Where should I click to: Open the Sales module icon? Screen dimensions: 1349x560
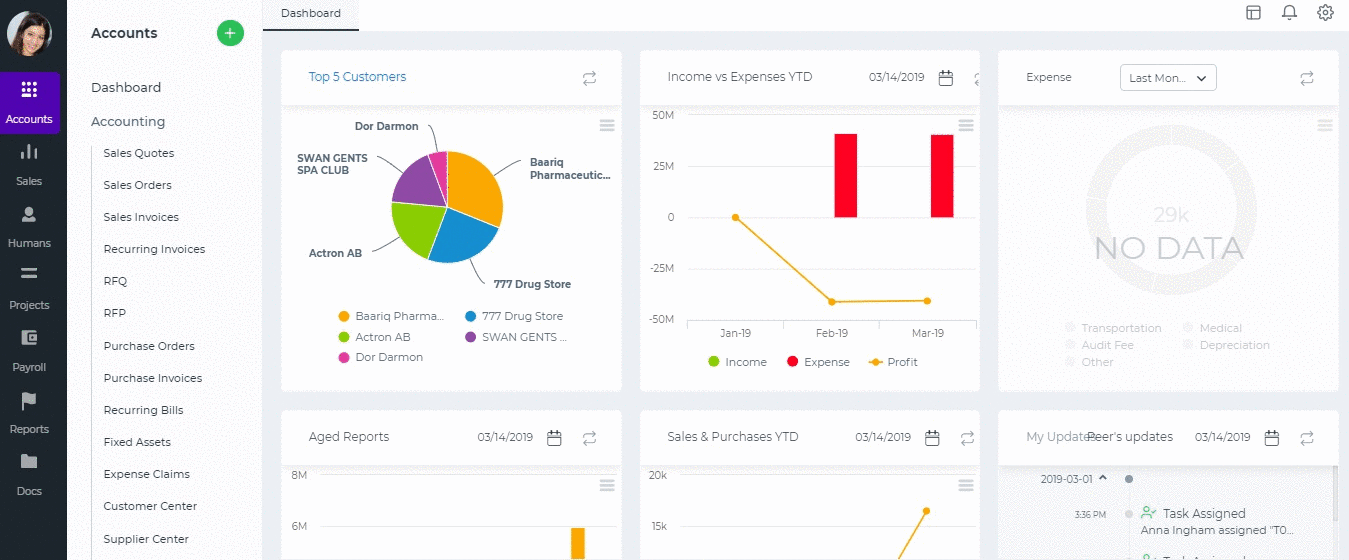pyautogui.click(x=29, y=152)
